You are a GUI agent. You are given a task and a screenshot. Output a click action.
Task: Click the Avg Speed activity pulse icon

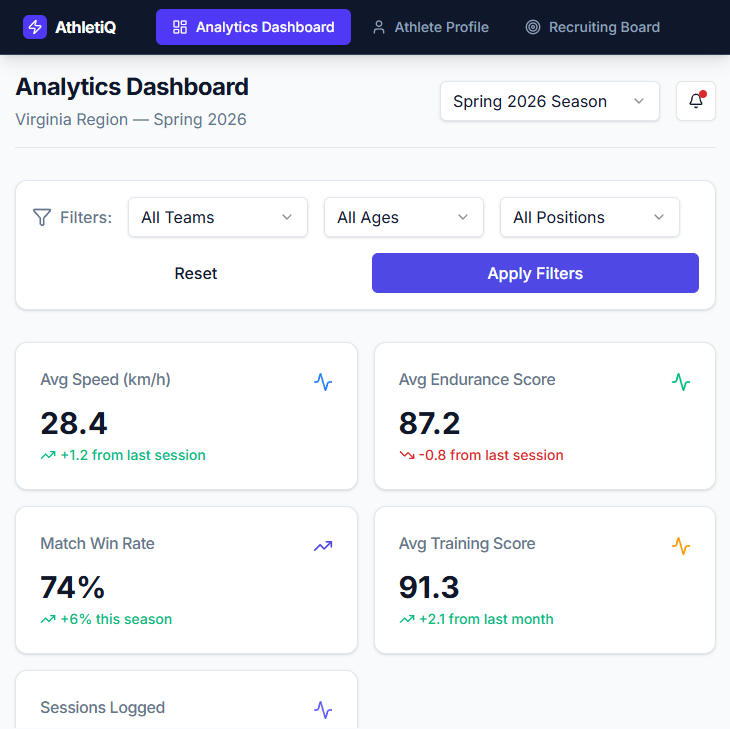coord(323,382)
